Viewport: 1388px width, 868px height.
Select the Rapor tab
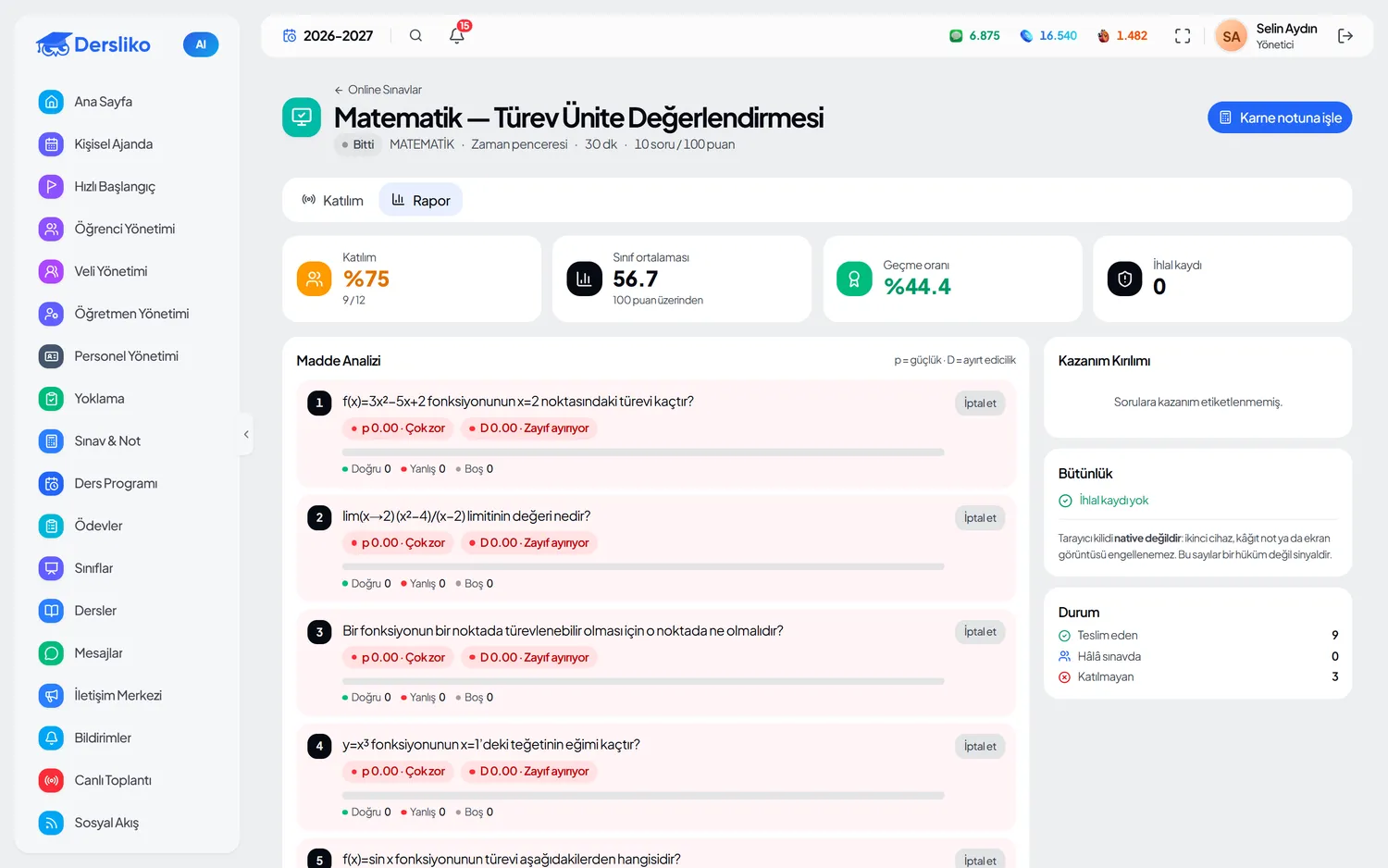(421, 200)
